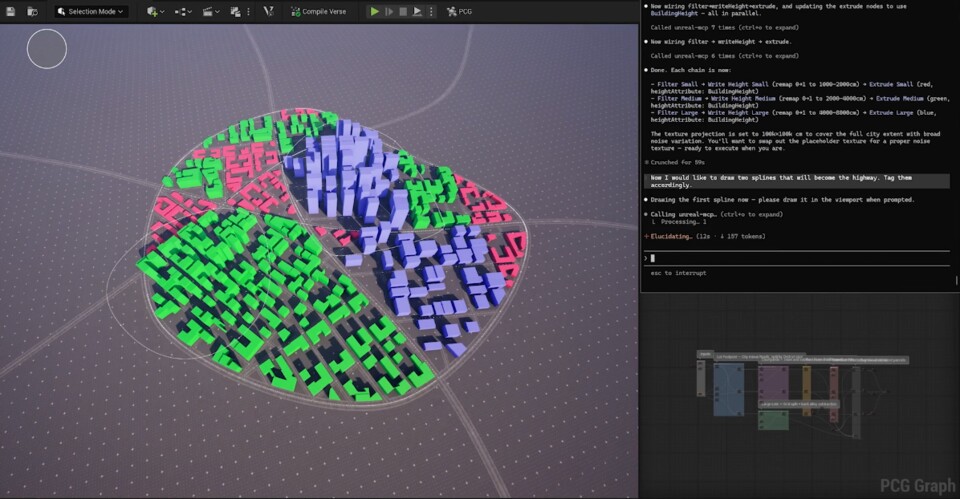
Task: Click the Verse explorer V icon
Action: pyautogui.click(x=268, y=11)
